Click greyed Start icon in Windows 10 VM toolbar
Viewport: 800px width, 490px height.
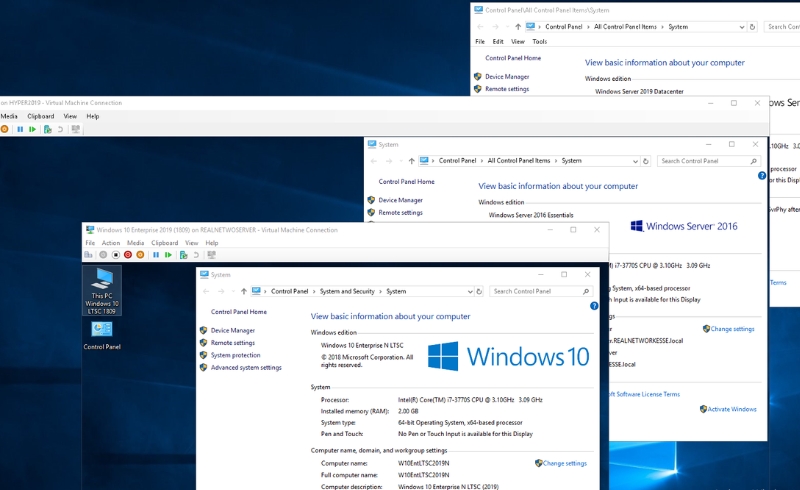click(103, 255)
